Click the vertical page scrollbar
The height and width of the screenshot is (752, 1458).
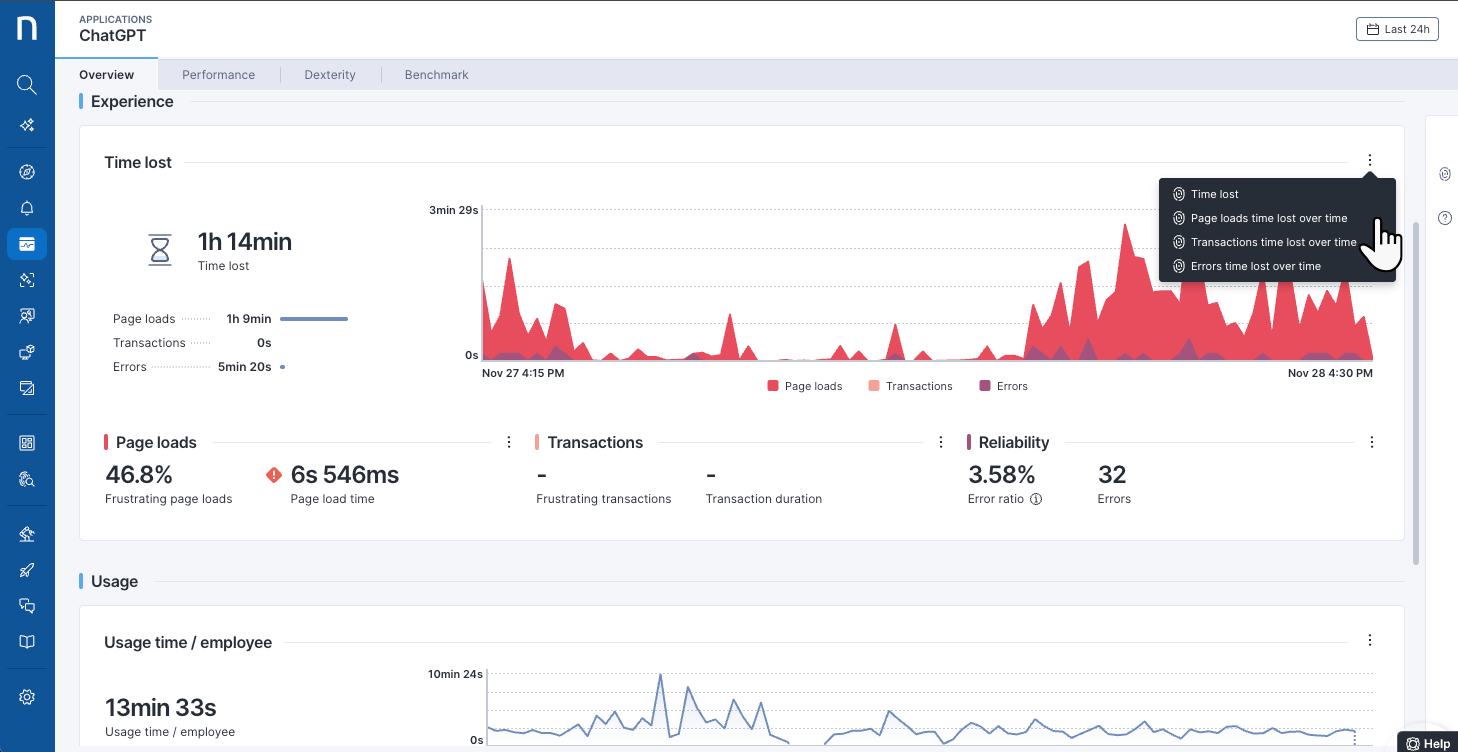[x=1415, y=390]
